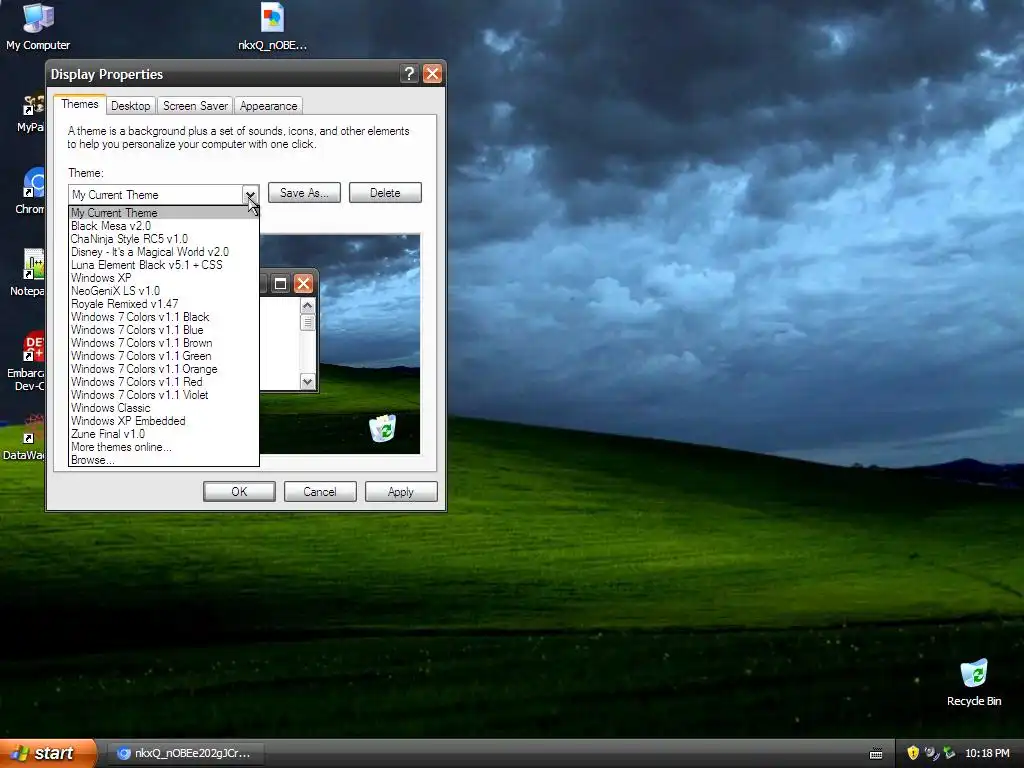This screenshot has width=1024, height=768.
Task: Click preview scrollbar up arrow
Action: click(x=308, y=306)
